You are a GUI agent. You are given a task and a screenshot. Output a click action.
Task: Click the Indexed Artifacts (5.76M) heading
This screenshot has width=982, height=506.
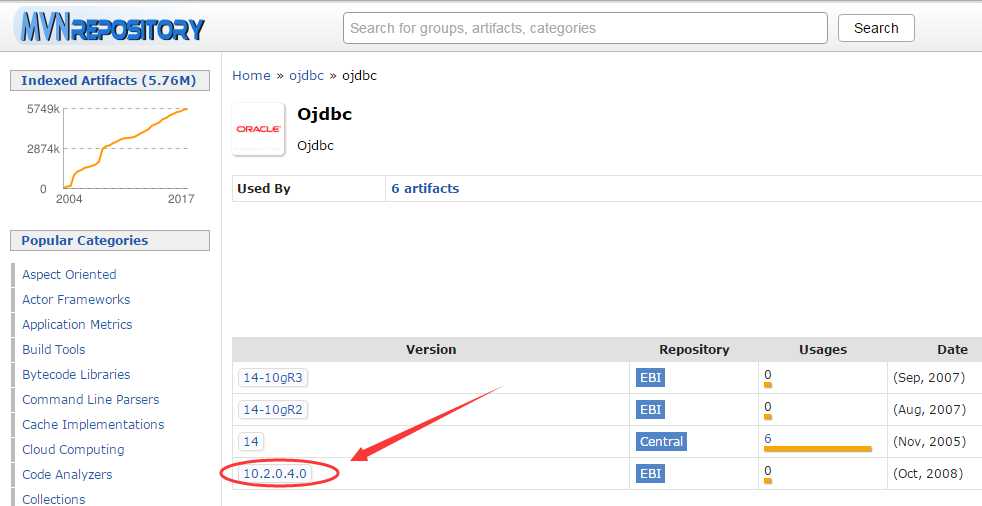pyautogui.click(x=110, y=81)
